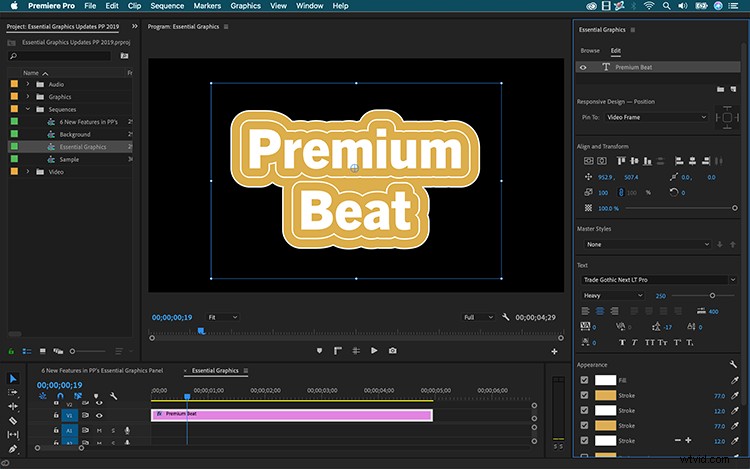
Task: Adjust the opacity slider handle
Action: [x=735, y=208]
